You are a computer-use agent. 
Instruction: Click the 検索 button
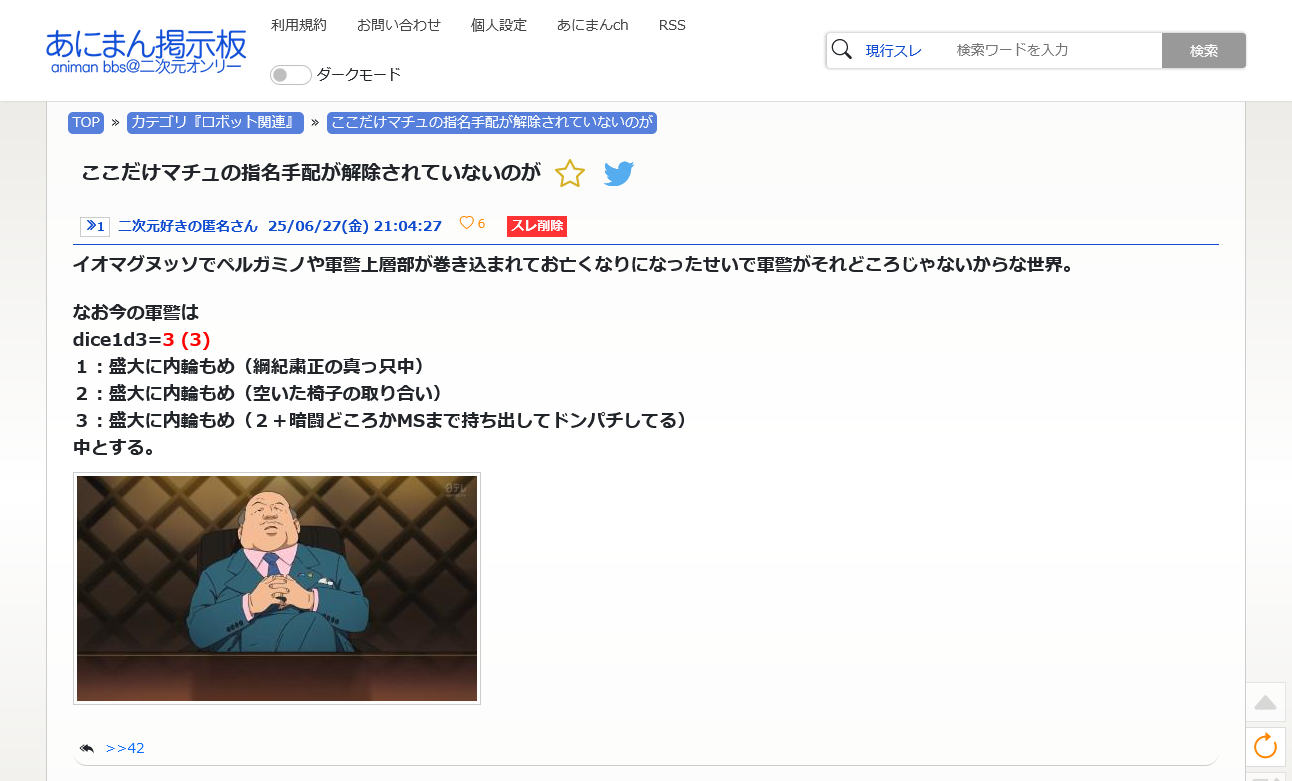pyautogui.click(x=1204, y=51)
